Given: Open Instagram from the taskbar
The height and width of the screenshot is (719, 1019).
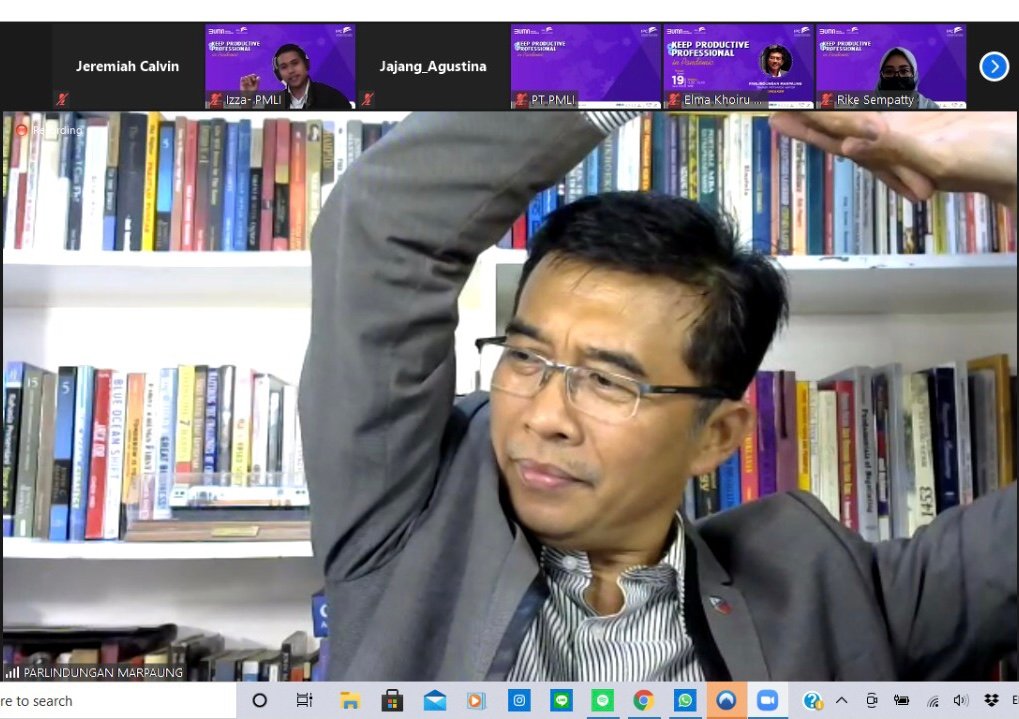Looking at the screenshot, I should click(x=519, y=701).
